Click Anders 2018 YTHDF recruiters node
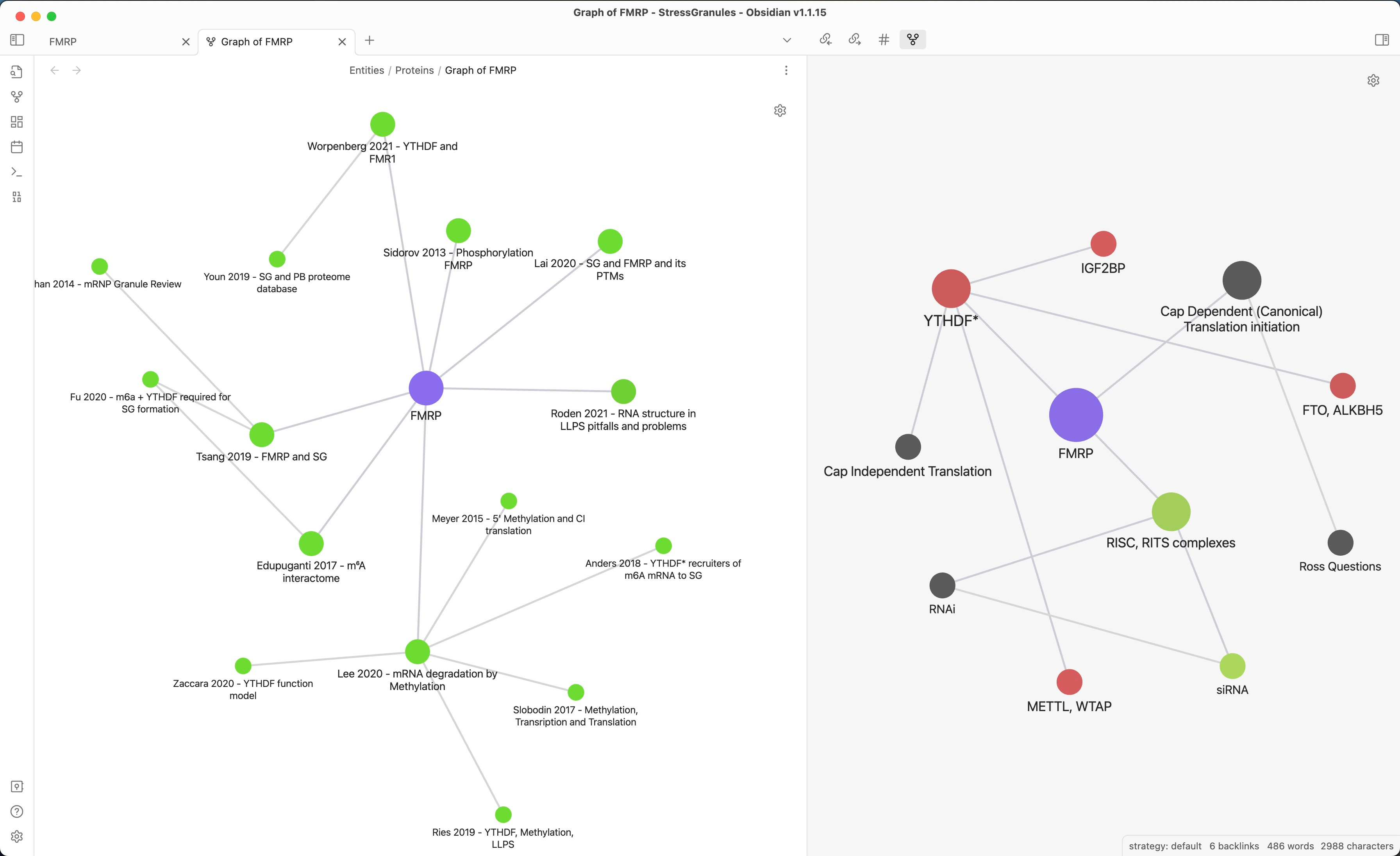The height and width of the screenshot is (856, 1400). 664,546
